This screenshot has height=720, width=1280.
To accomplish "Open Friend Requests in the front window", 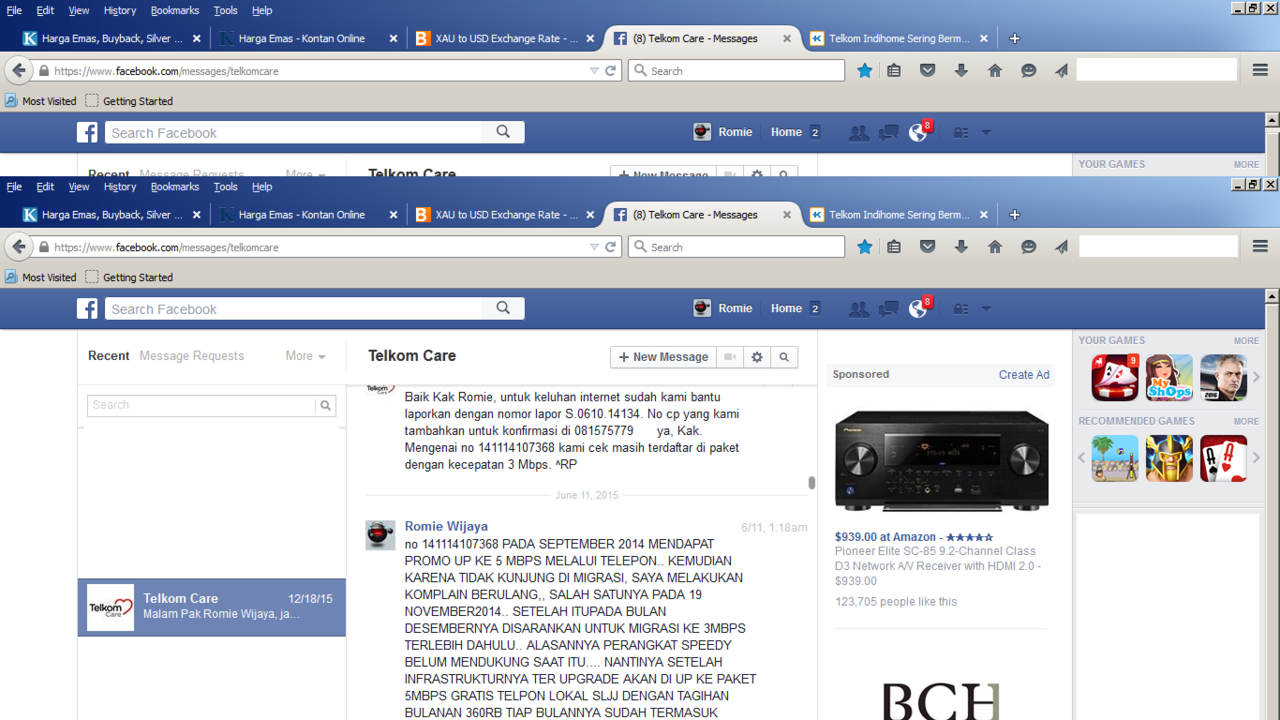I will [x=858, y=309].
